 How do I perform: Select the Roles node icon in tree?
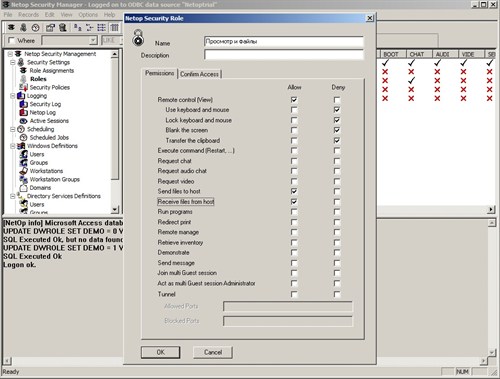[23, 79]
